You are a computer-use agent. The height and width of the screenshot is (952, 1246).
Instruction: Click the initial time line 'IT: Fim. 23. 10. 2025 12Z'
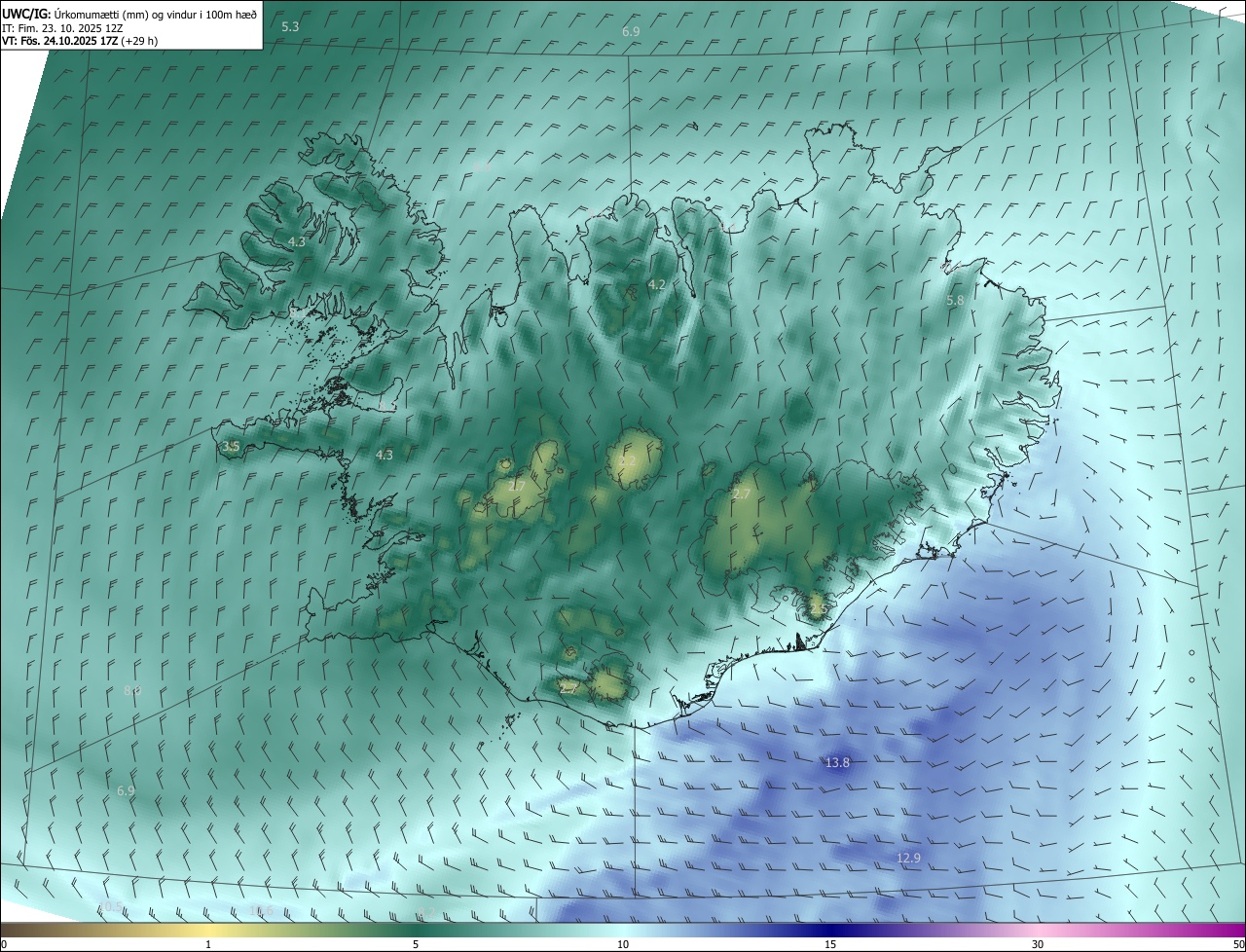[62, 27]
